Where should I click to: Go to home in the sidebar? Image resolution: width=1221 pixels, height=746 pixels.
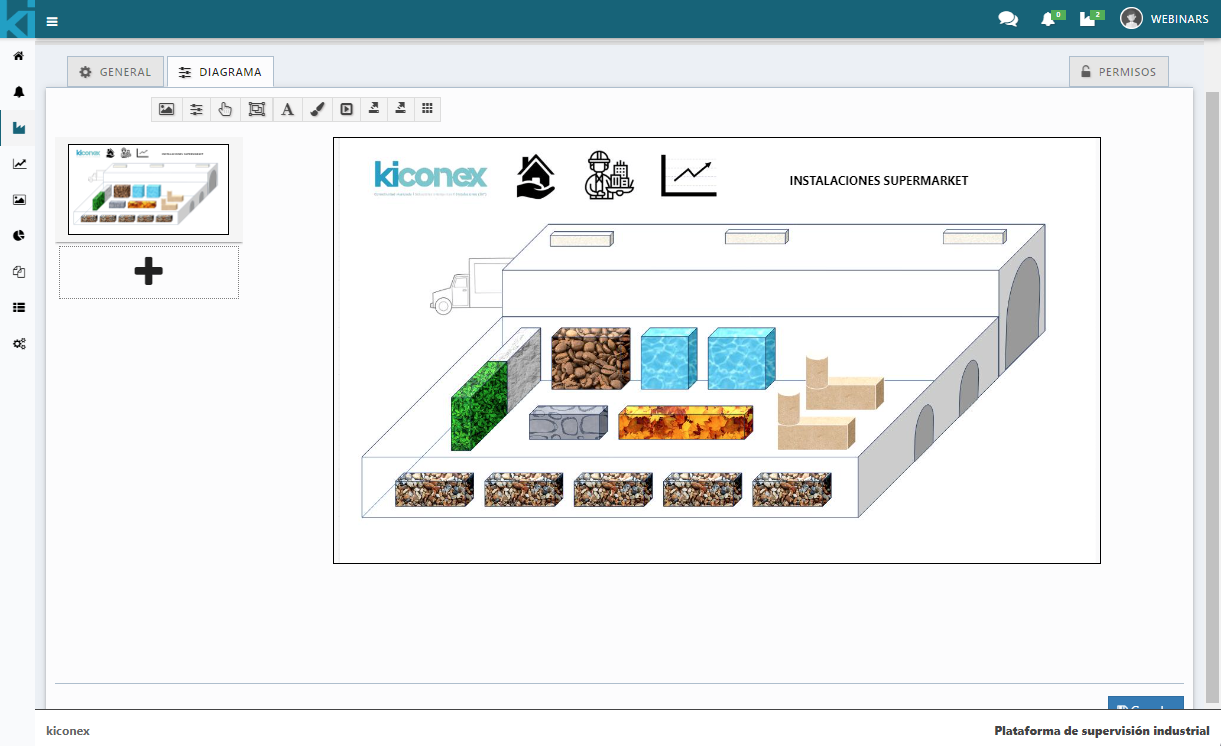(x=18, y=56)
